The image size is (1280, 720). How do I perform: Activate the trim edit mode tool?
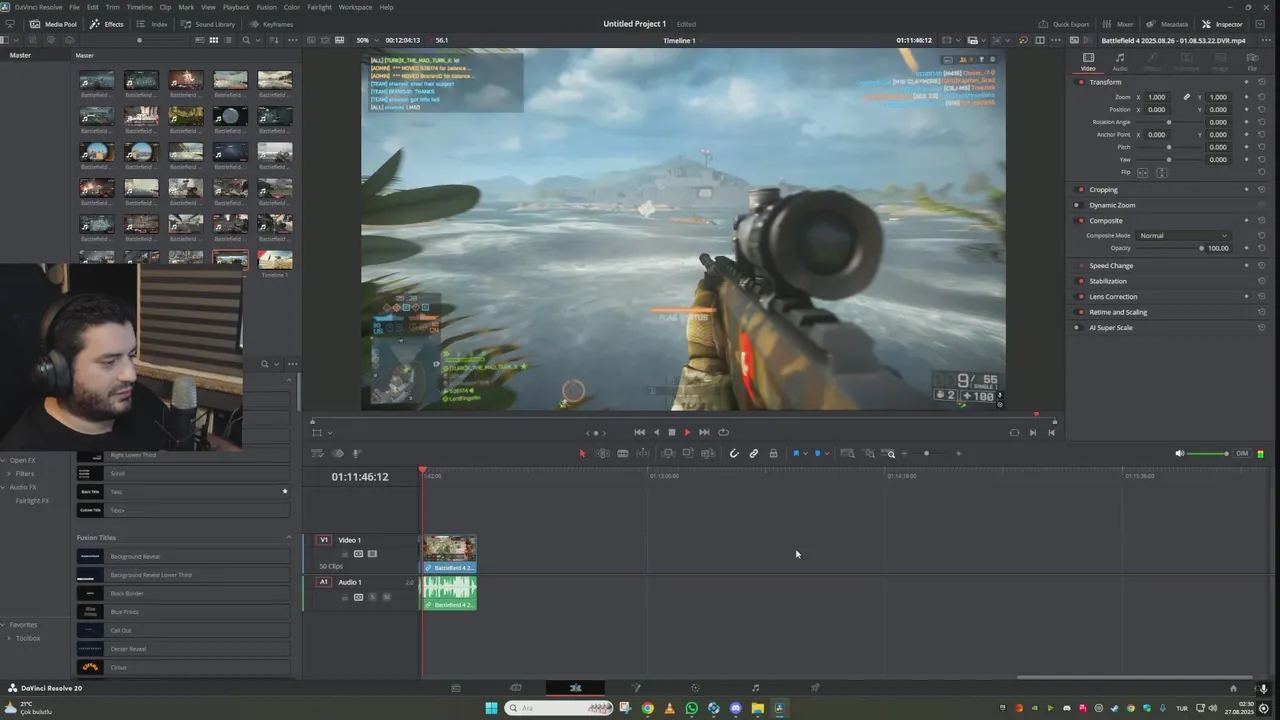click(x=603, y=453)
